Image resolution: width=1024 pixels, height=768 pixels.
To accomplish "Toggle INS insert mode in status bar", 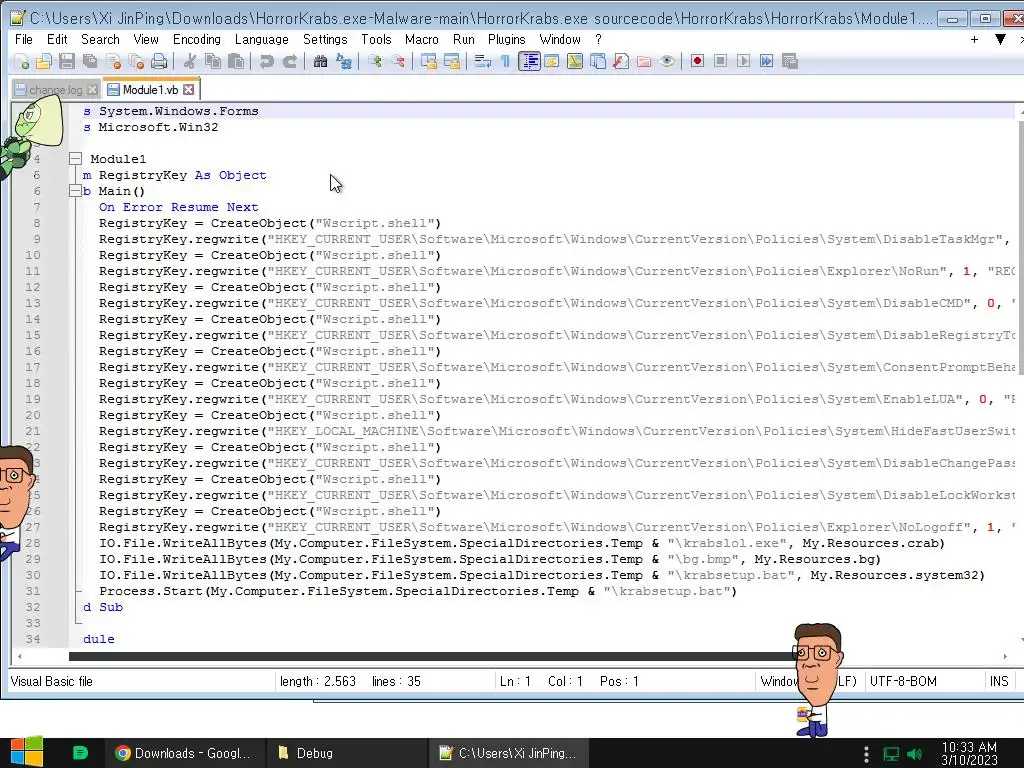I will pos(999,681).
